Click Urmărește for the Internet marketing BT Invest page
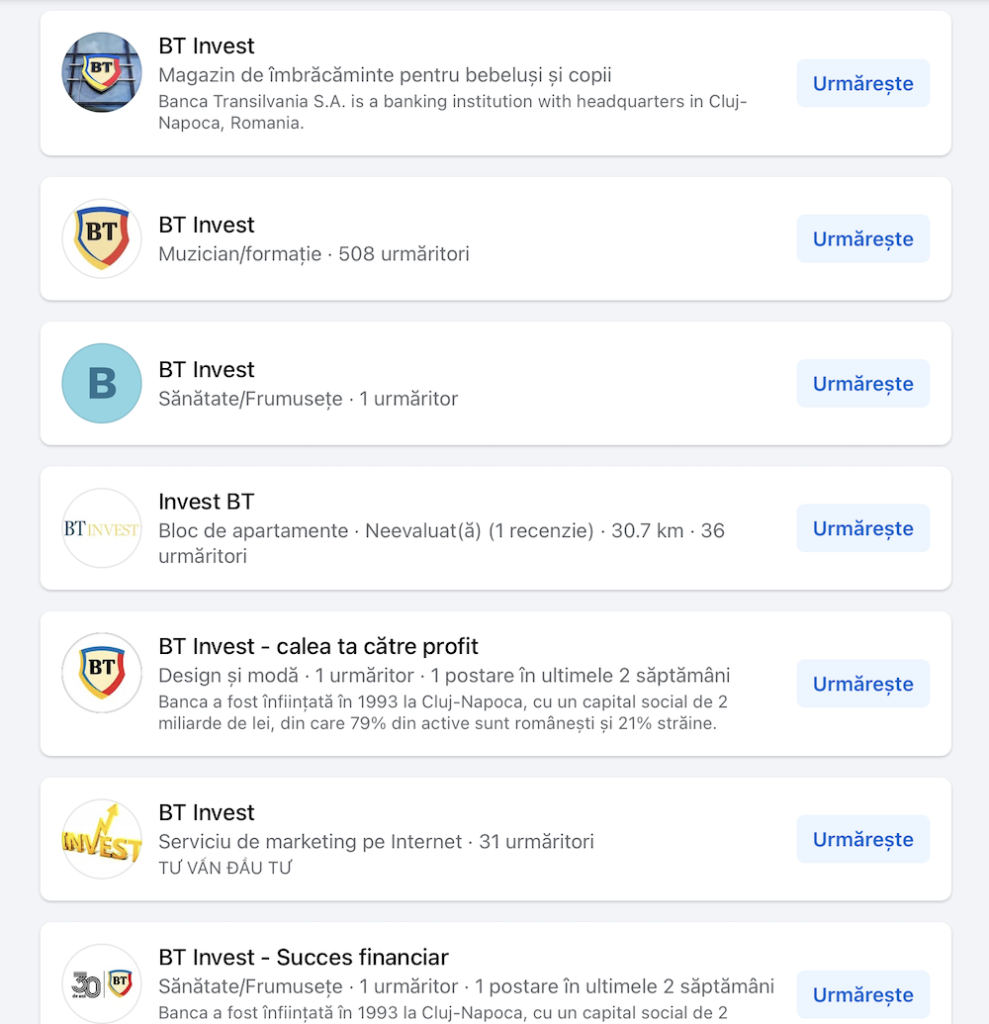 click(863, 839)
